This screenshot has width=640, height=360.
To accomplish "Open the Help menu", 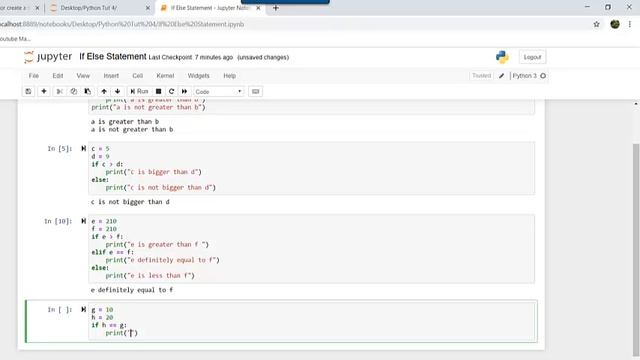I will coord(229,76).
